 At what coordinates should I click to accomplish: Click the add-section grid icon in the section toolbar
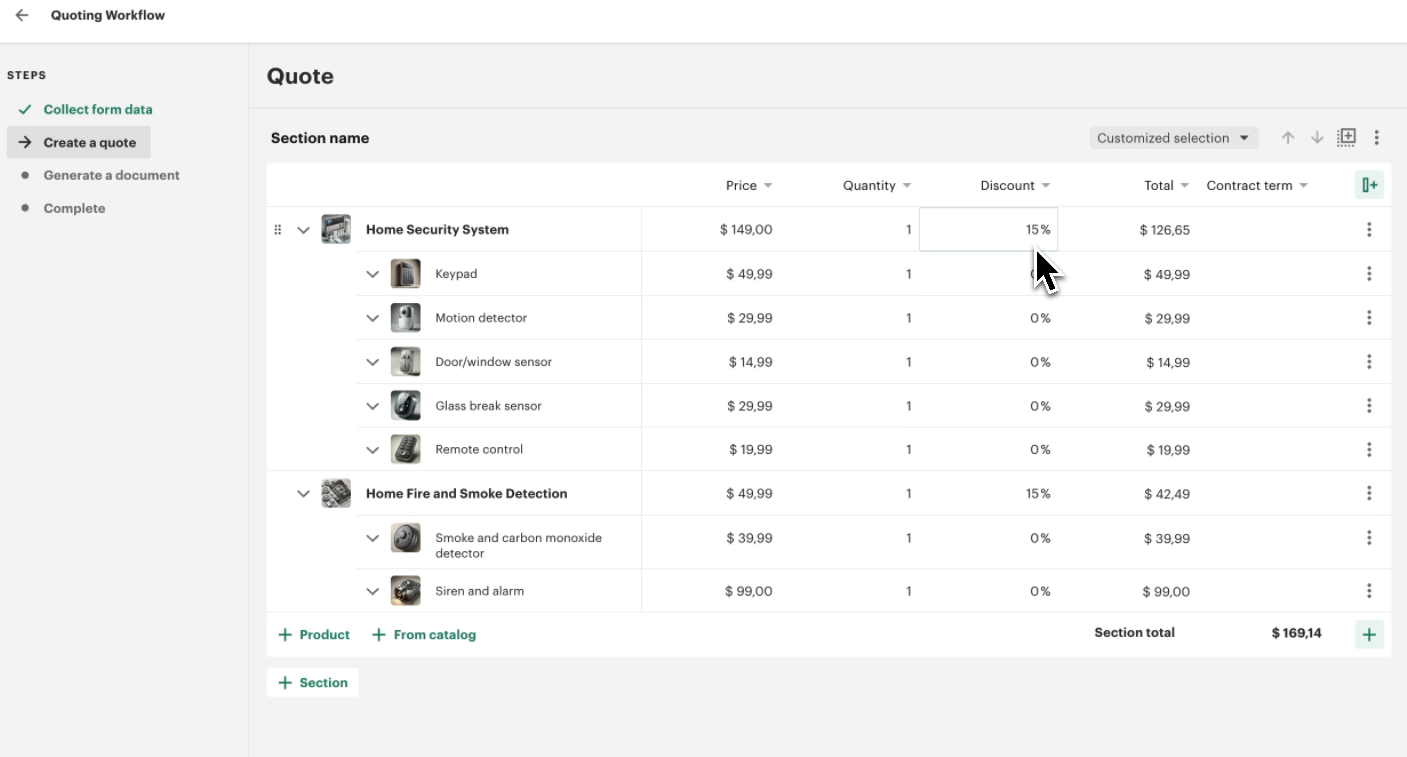1347,137
